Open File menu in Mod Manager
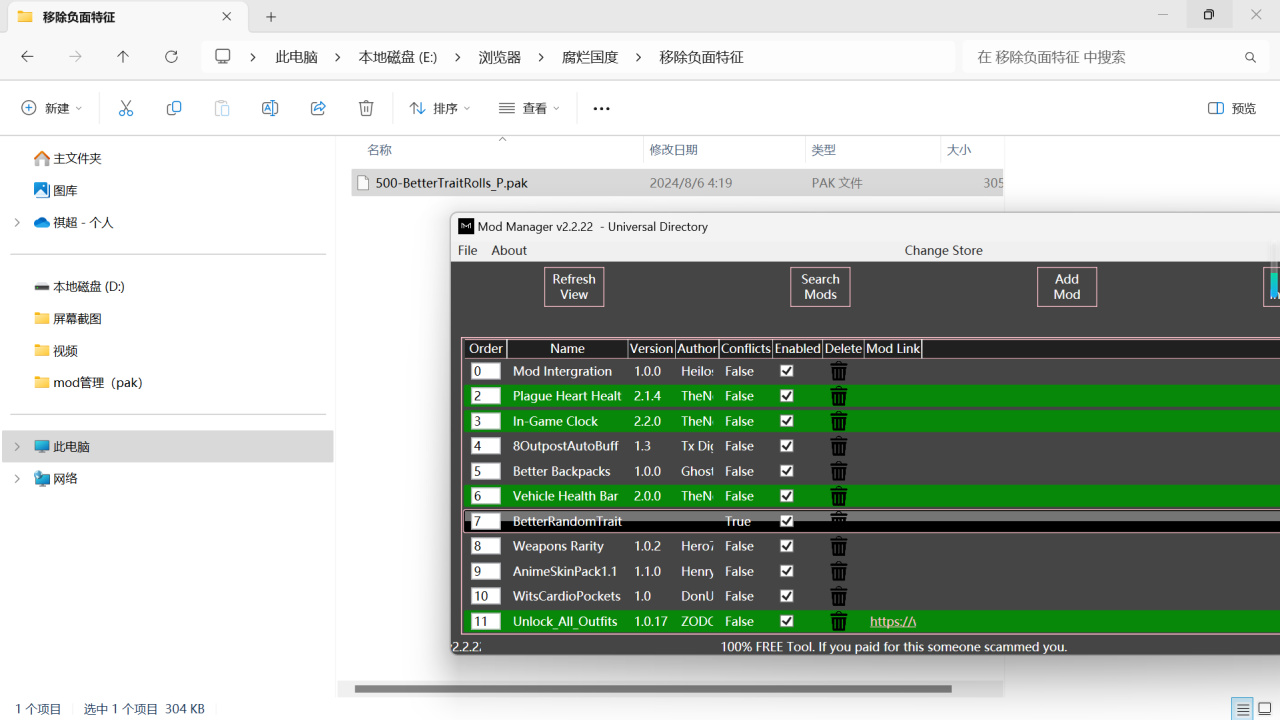The width and height of the screenshot is (1280, 720). click(x=467, y=250)
